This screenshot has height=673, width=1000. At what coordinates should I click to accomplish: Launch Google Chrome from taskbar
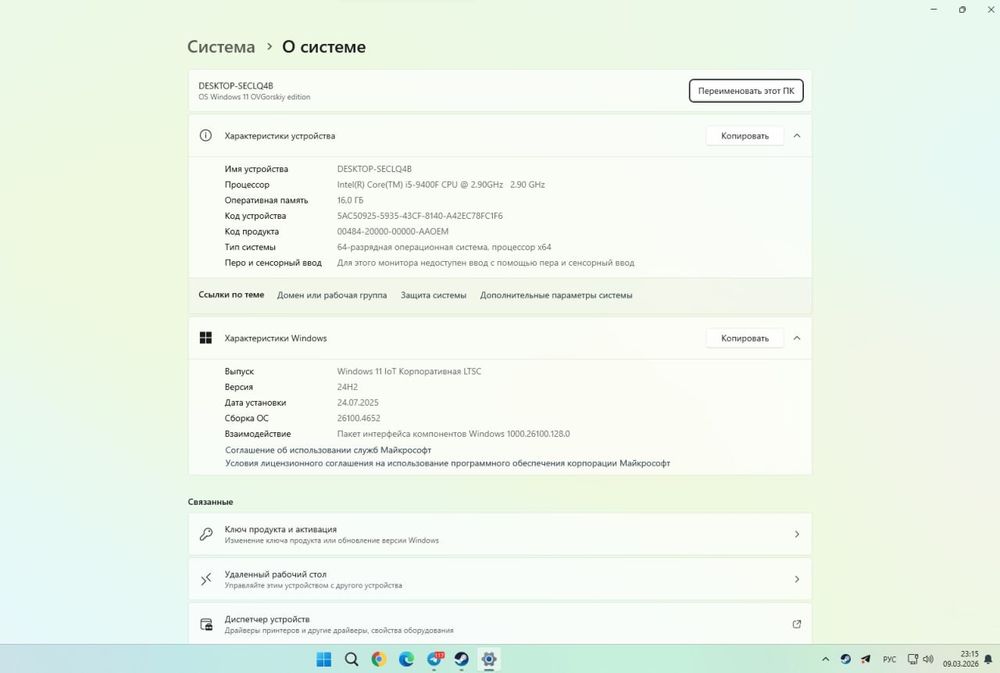coord(379,659)
